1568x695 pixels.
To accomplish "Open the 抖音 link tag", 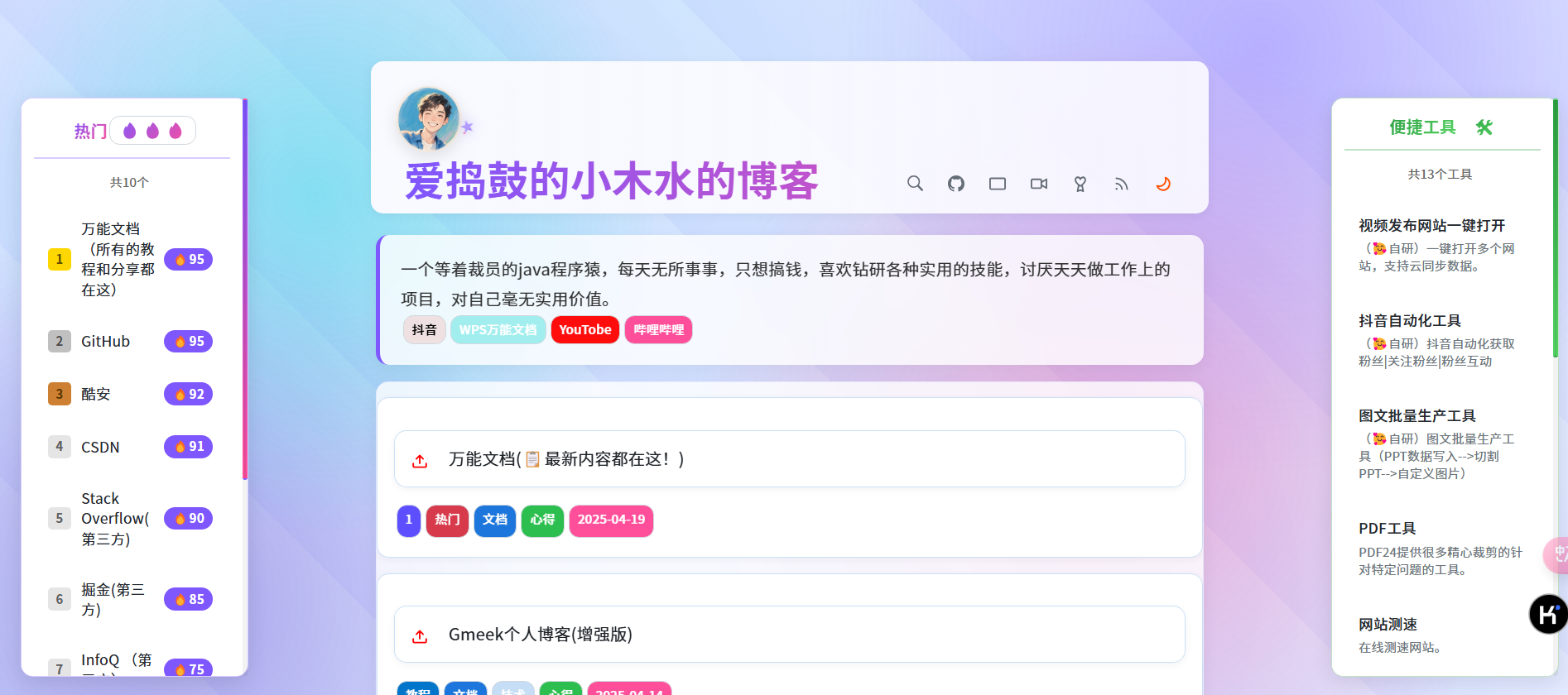I will click(x=425, y=329).
